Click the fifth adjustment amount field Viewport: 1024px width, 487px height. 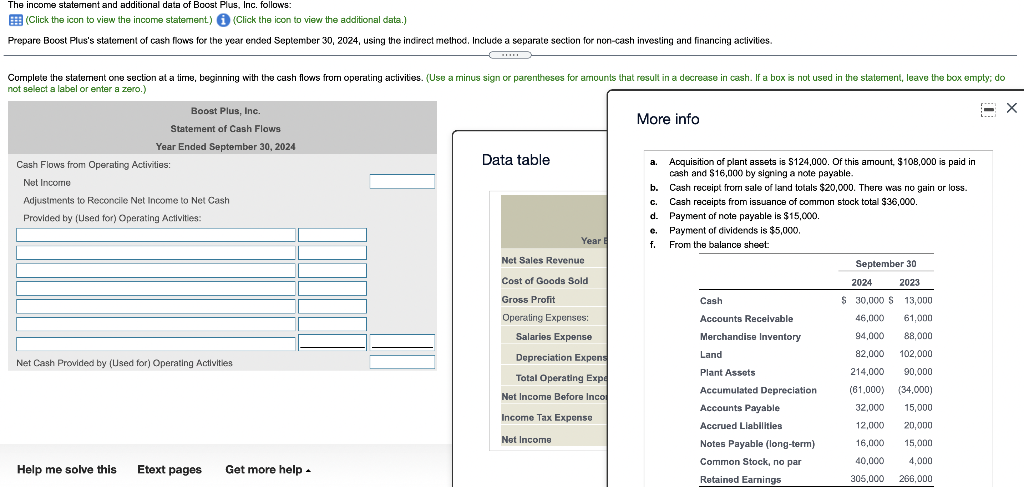pyautogui.click(x=332, y=306)
